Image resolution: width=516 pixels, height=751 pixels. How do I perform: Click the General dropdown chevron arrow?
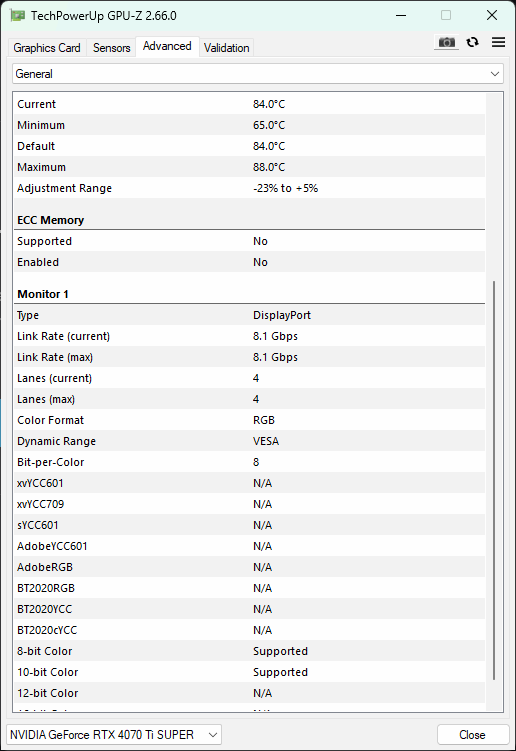pyautogui.click(x=494, y=74)
